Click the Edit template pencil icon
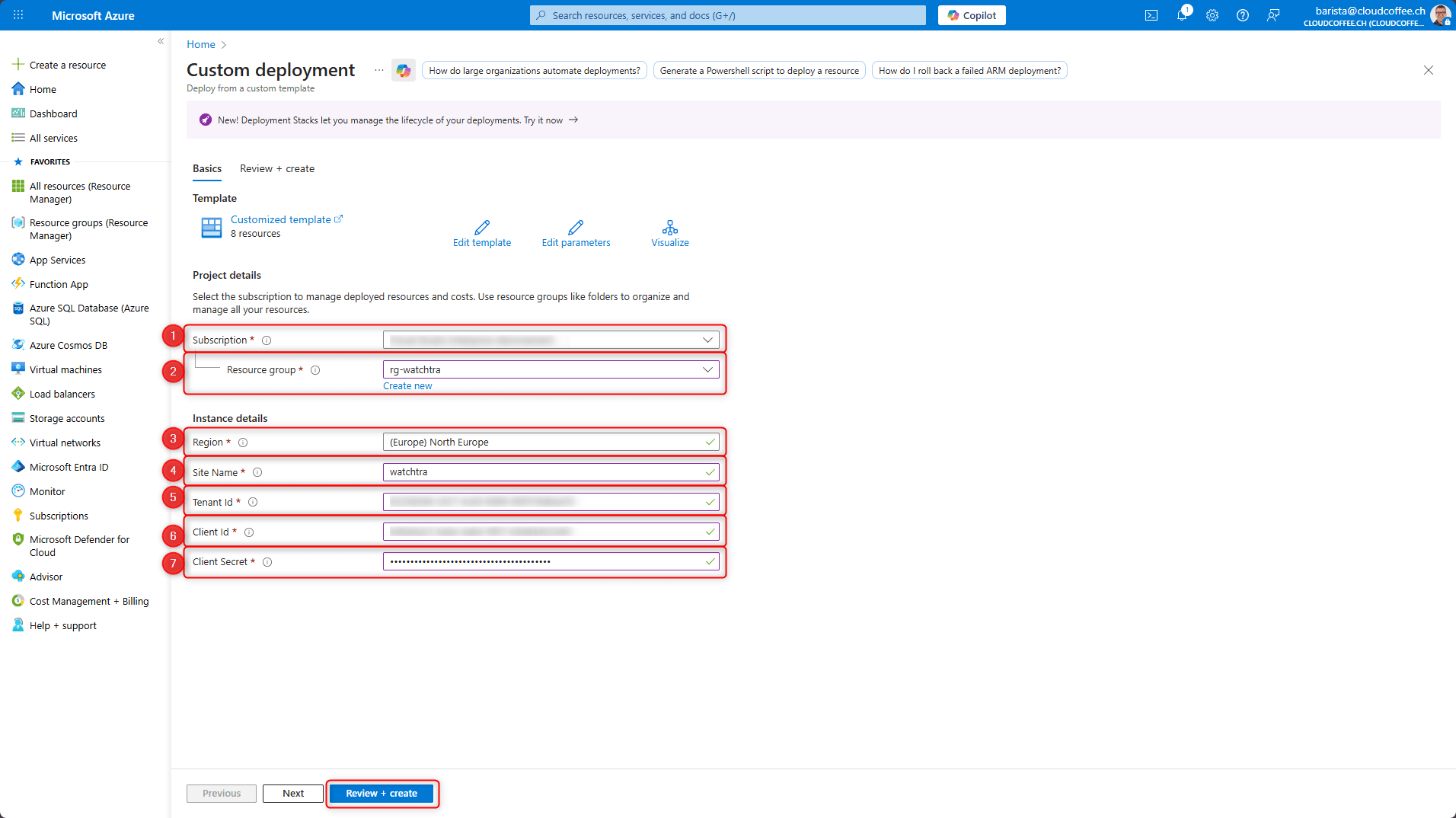This screenshot has width=1456, height=818. point(481,228)
